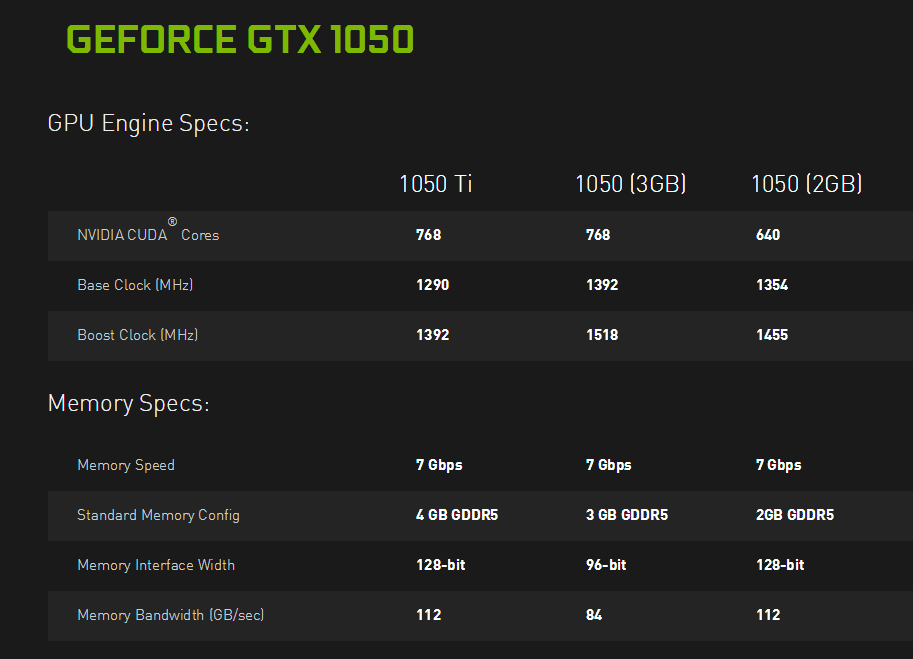Viewport: 913px width, 659px height.
Task: Select the GPU Engine Specs heading
Action: coord(148,124)
